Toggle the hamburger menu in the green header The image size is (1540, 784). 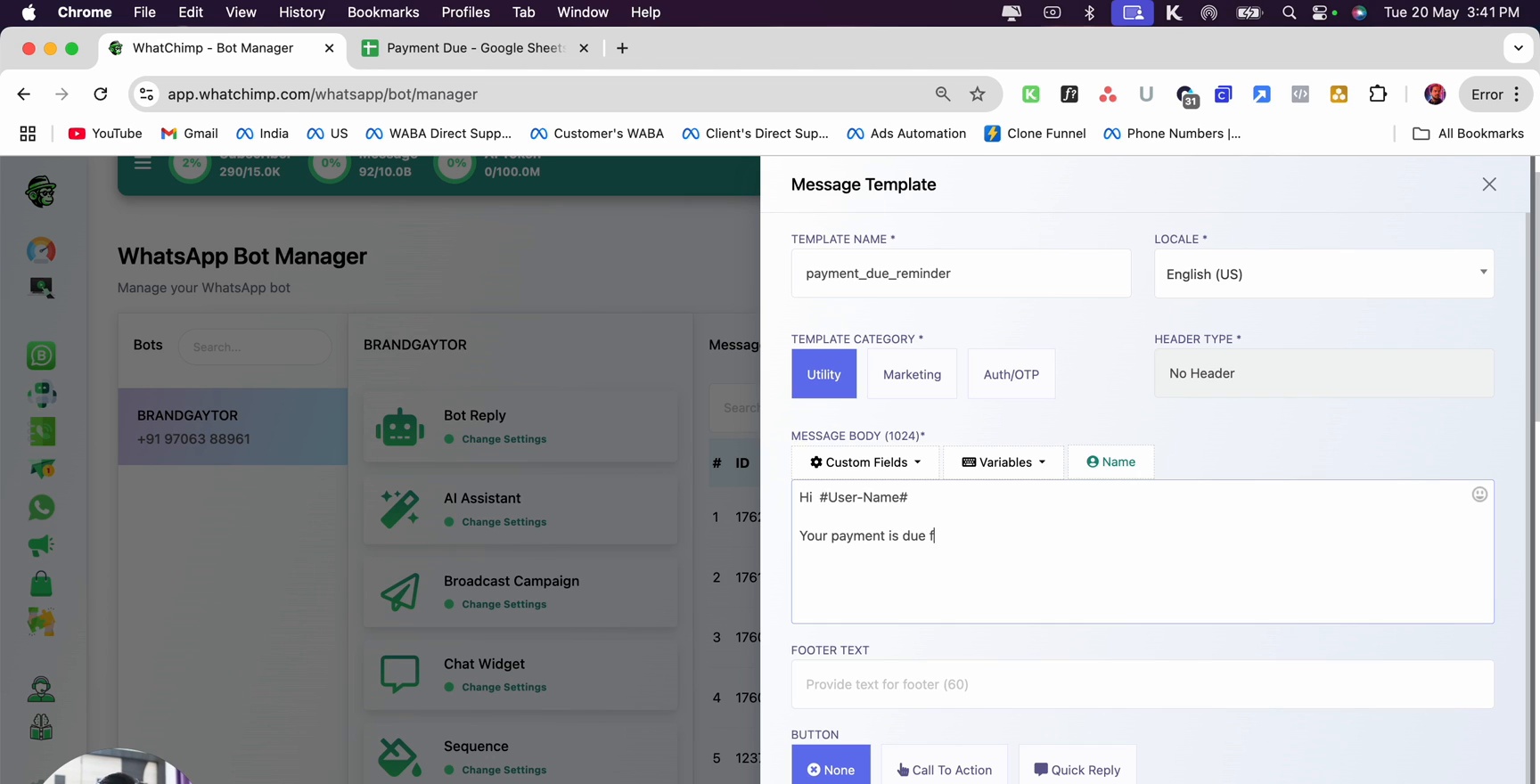click(x=143, y=164)
